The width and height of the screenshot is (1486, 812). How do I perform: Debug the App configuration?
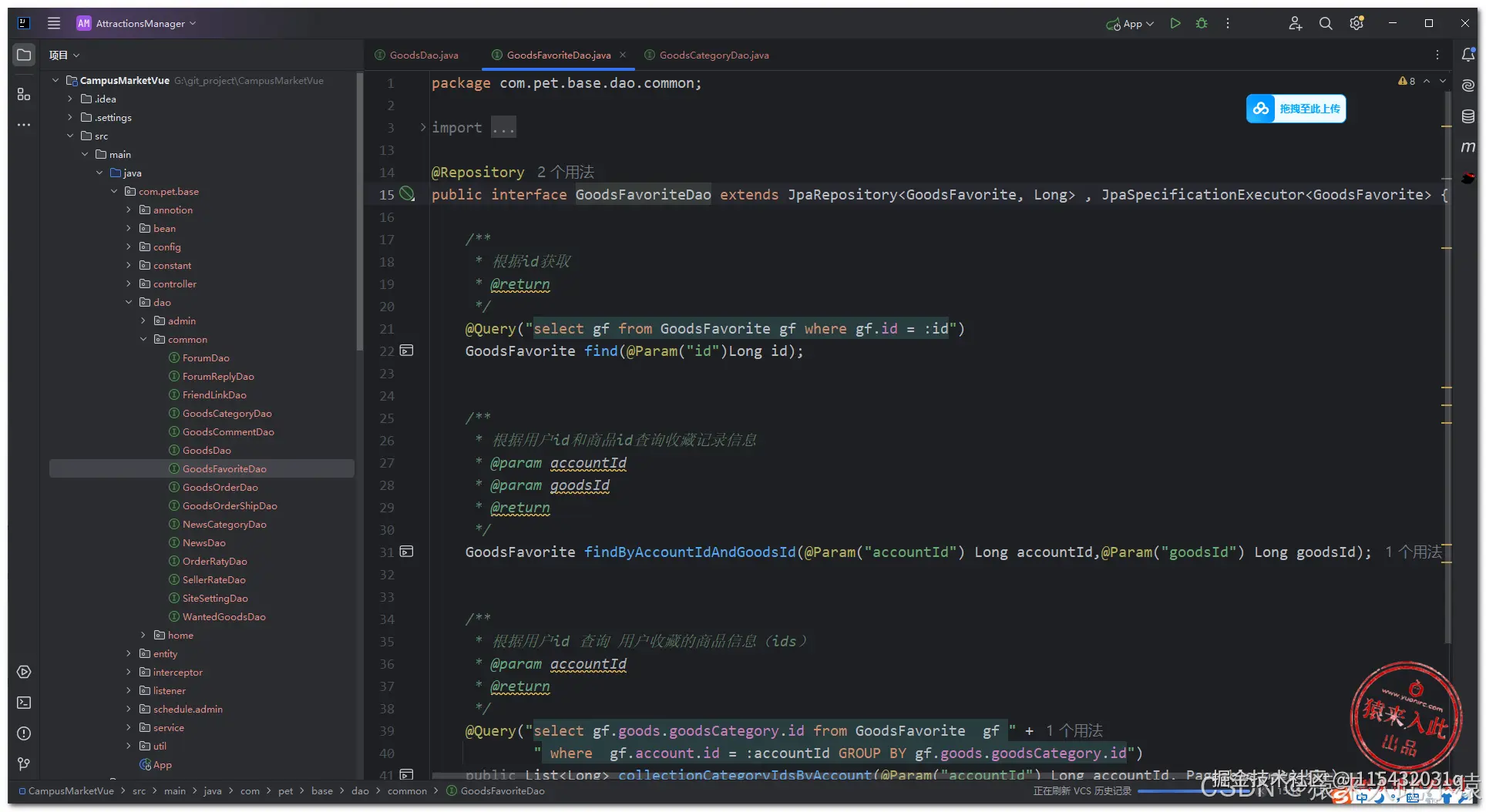tap(1202, 23)
